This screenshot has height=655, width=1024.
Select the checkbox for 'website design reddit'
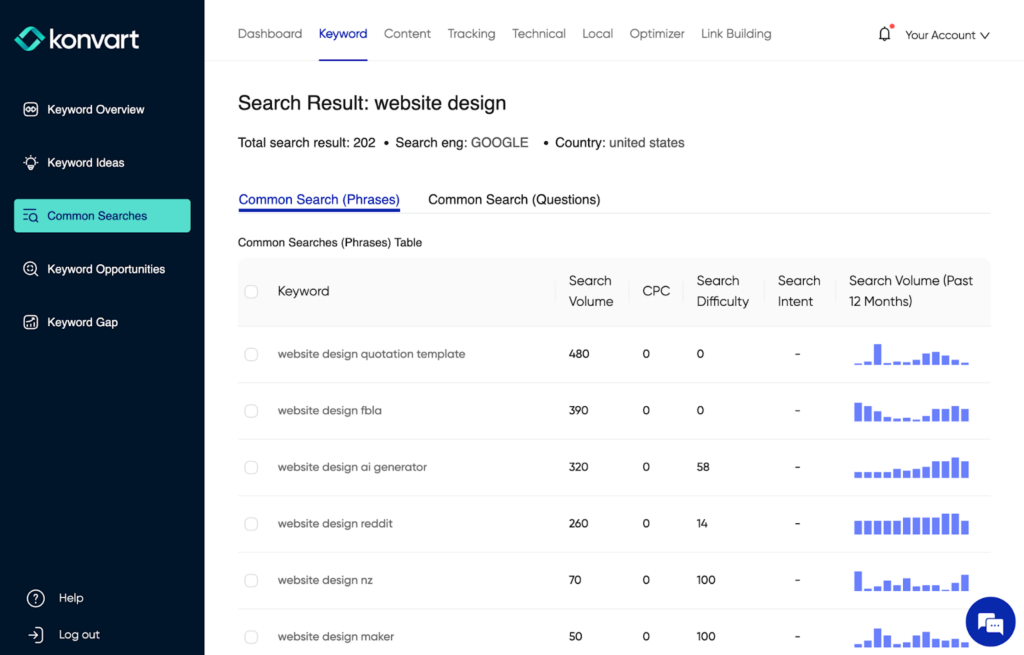[251, 523]
